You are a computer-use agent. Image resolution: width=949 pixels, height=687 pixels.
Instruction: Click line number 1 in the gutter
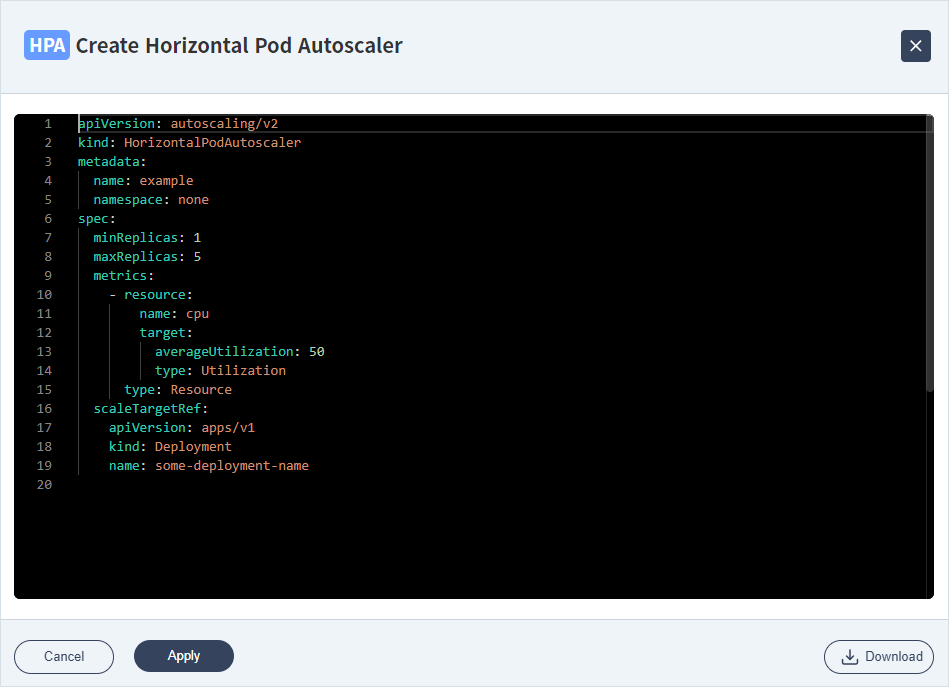click(48, 123)
